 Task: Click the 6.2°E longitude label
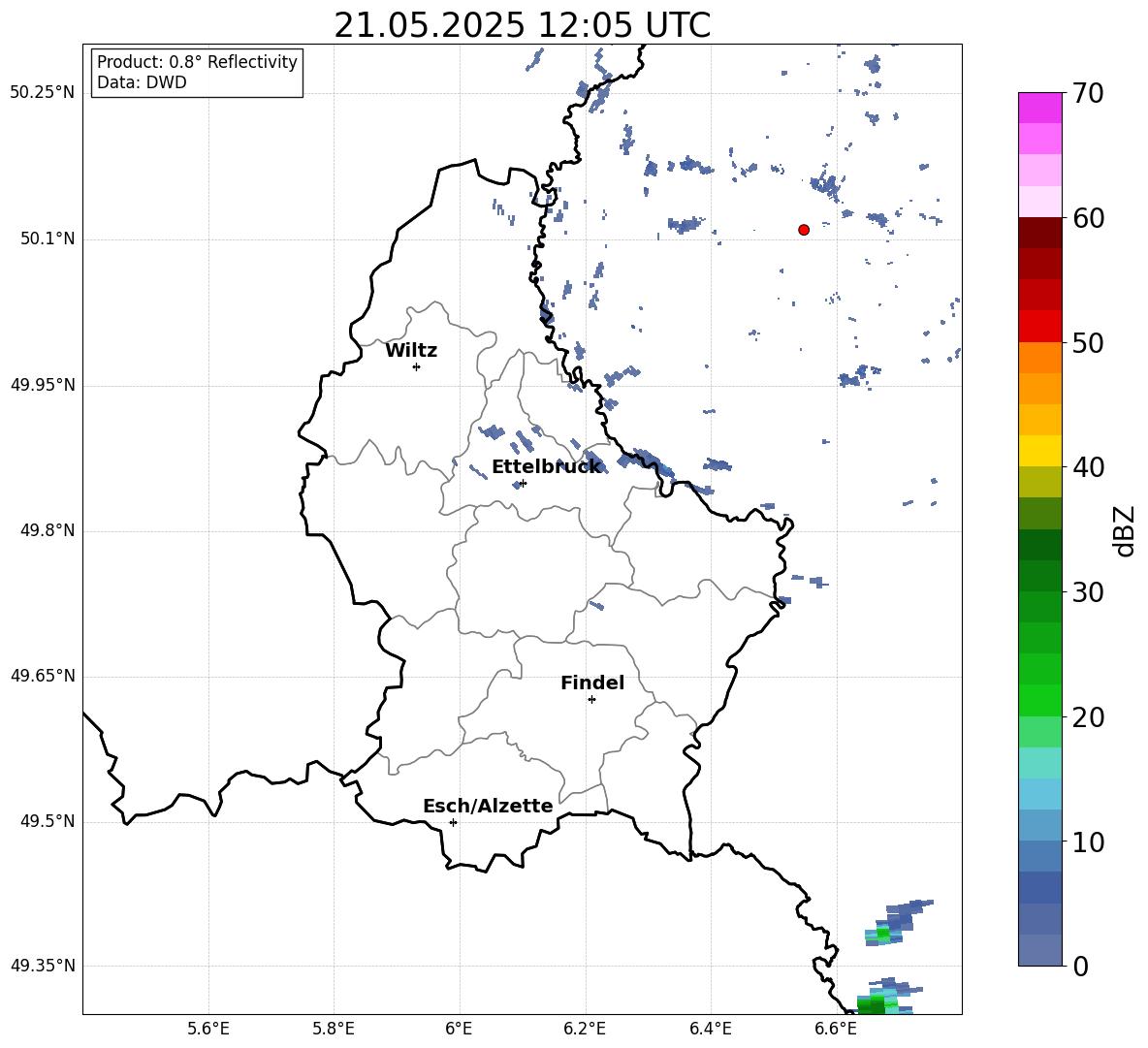[585, 1029]
